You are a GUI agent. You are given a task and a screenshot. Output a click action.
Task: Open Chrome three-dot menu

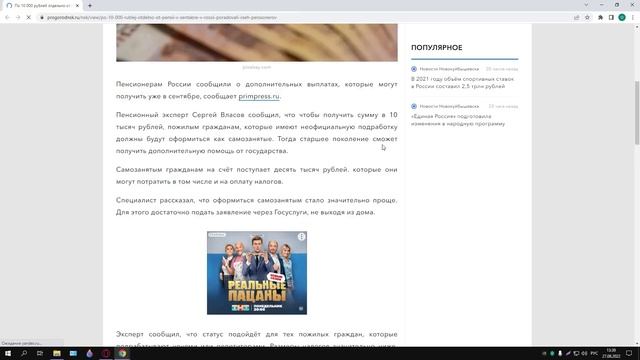(x=633, y=18)
